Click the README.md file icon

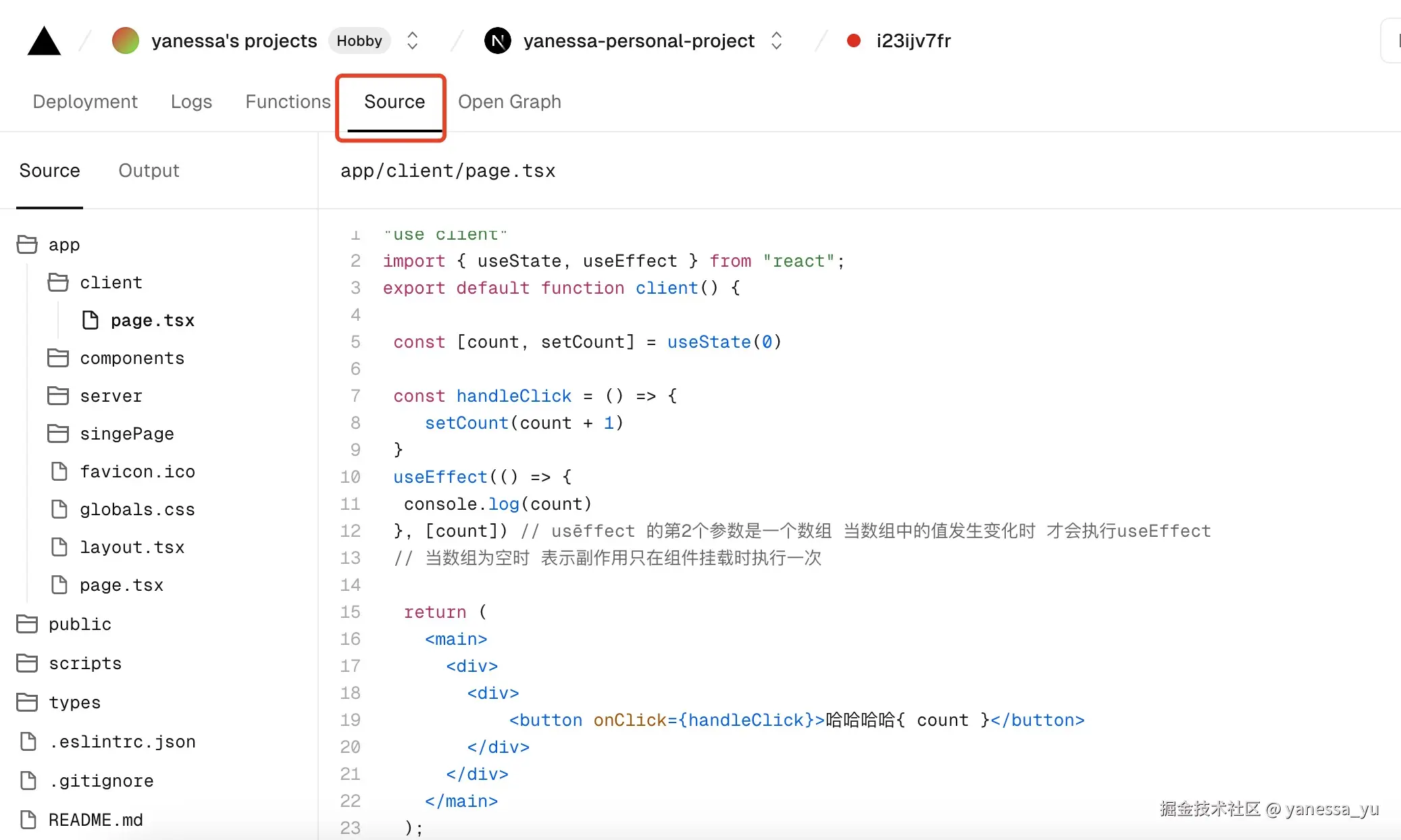click(x=28, y=820)
